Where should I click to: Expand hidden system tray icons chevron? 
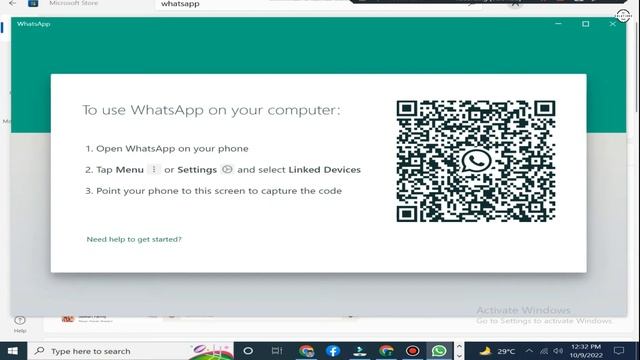pos(529,351)
